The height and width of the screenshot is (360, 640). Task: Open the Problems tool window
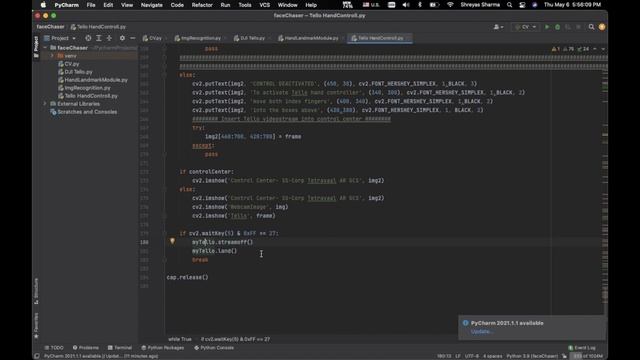click(85, 348)
